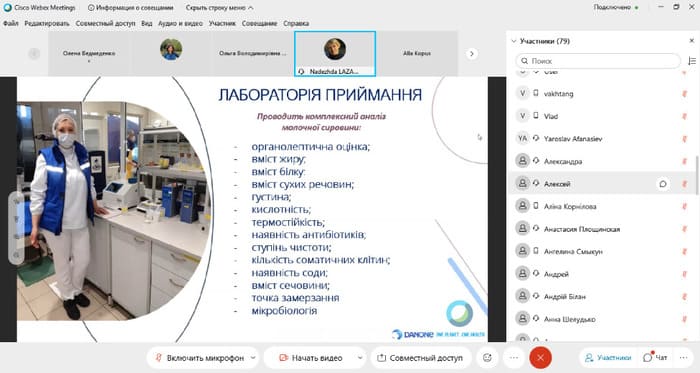Open the reactions emoji button
Image resolution: width=700 pixels, height=373 pixels.
point(487,357)
